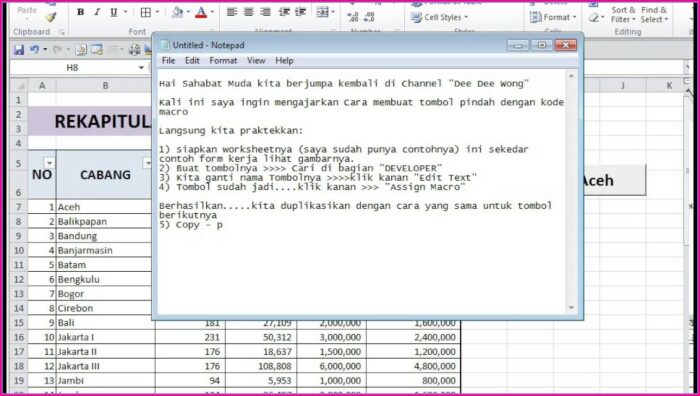
Task: Align text left in Excel
Action: click(x=232, y=13)
